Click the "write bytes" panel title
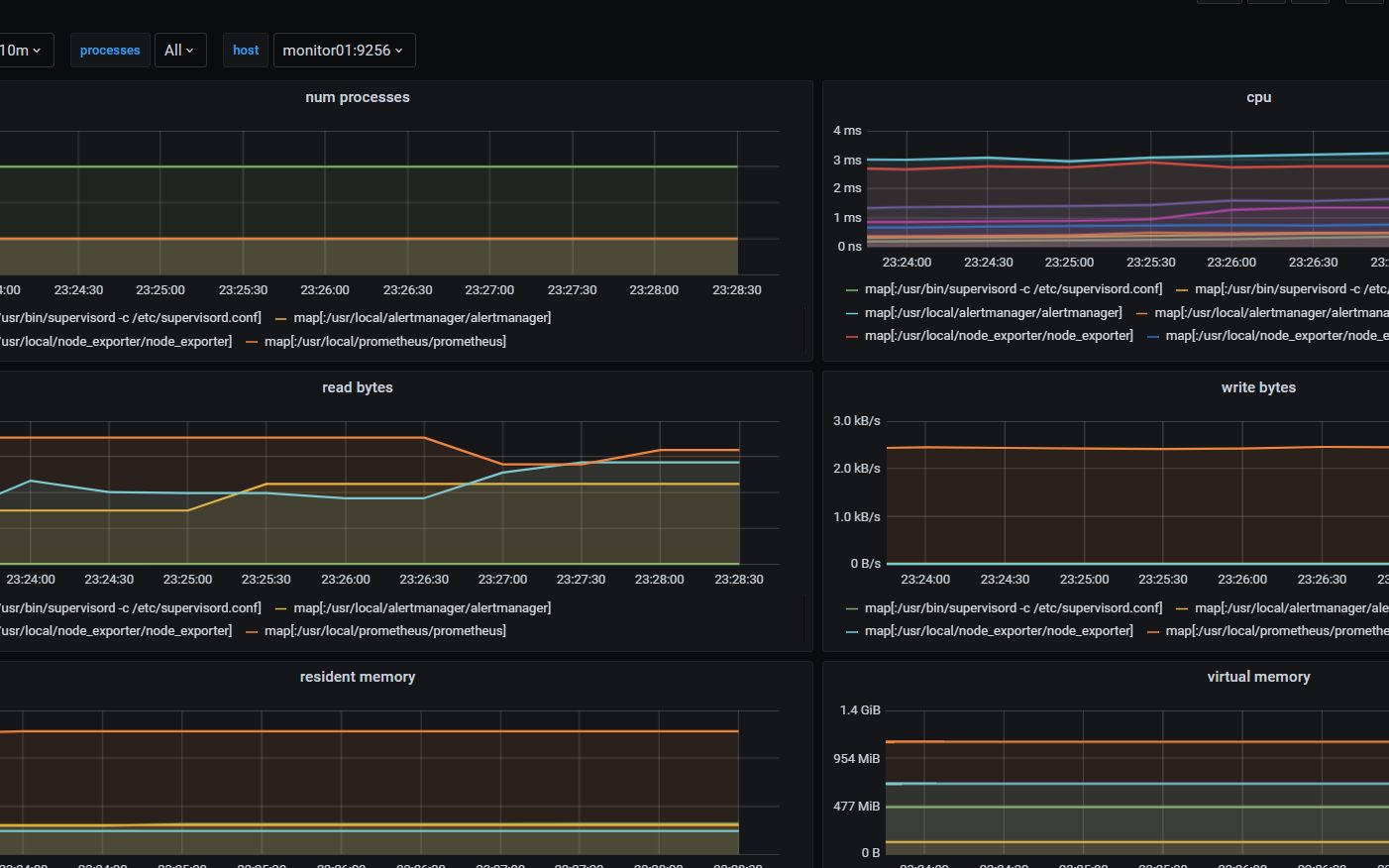This screenshot has width=1389, height=868. coord(1258,387)
